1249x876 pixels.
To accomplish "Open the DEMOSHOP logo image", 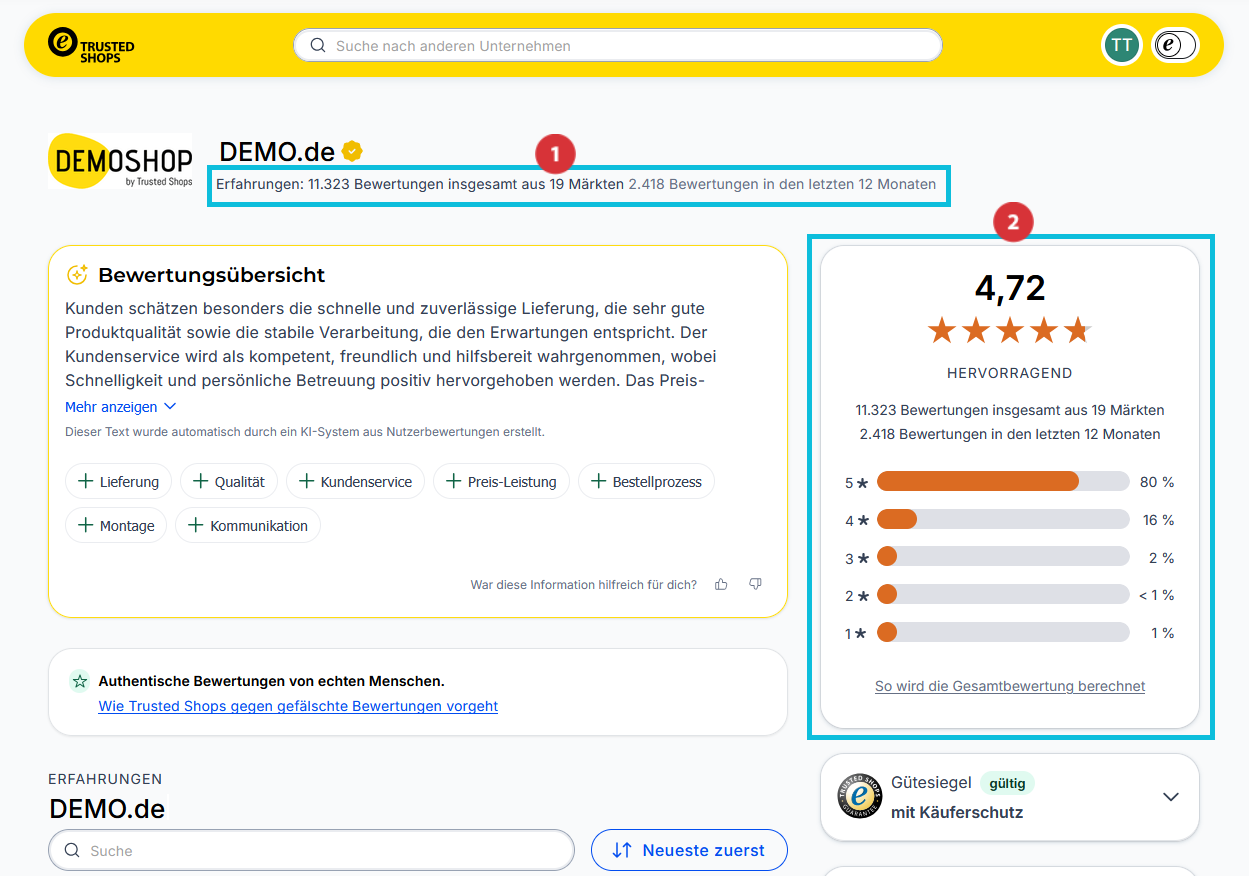I will [120, 161].
